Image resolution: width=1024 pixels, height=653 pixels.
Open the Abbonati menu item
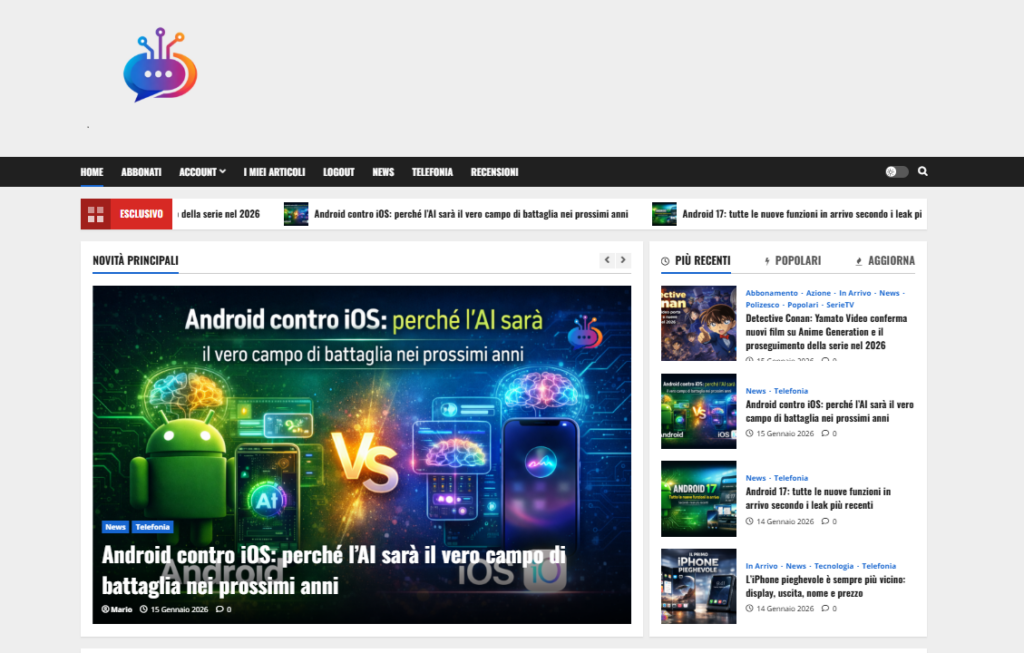[x=141, y=172]
